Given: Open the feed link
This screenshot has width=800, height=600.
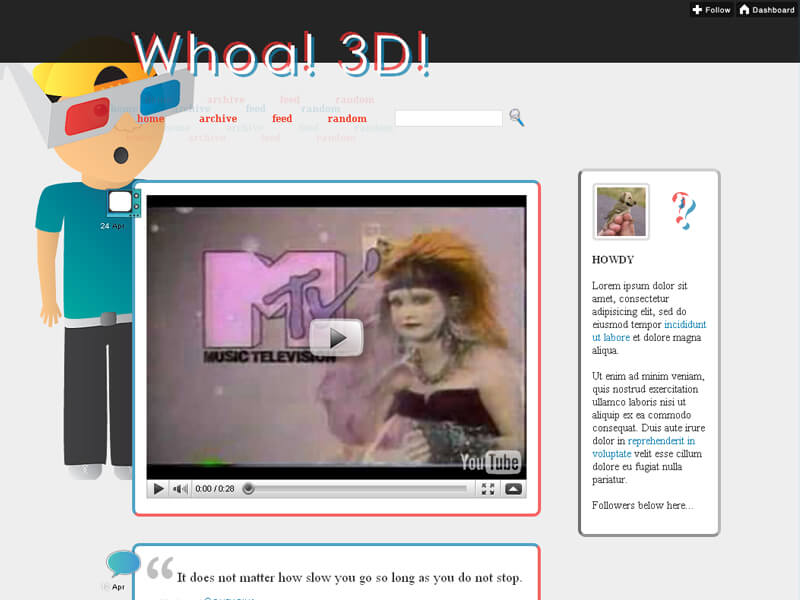Looking at the screenshot, I should pyautogui.click(x=282, y=118).
